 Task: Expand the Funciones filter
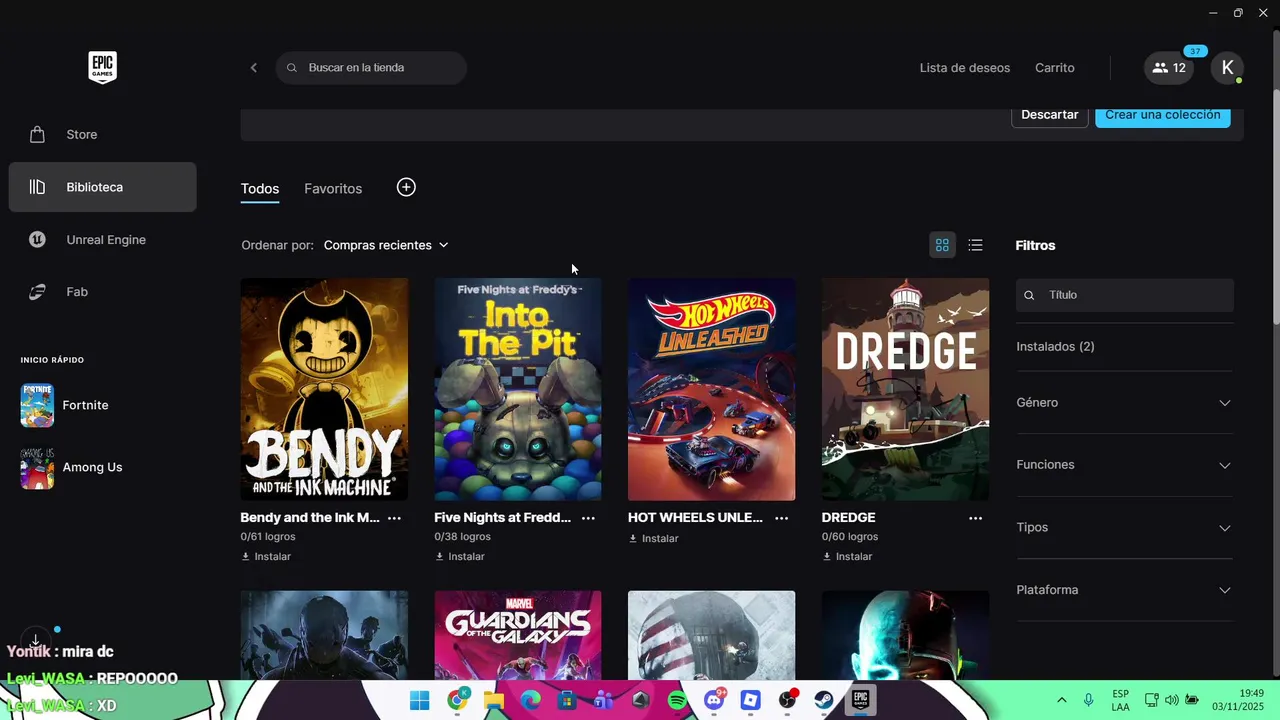1125,465
